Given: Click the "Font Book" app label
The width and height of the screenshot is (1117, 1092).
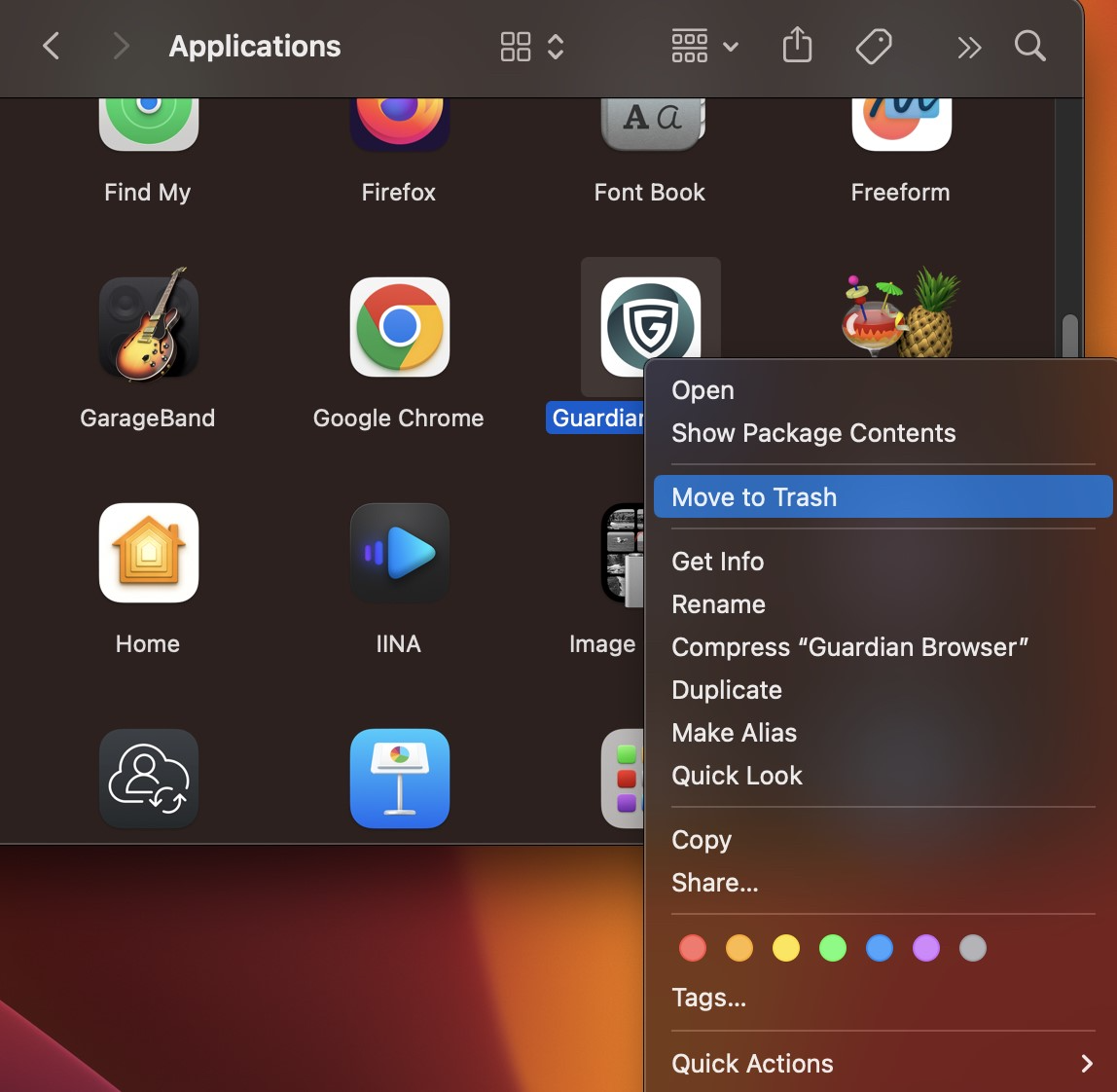Looking at the screenshot, I should point(650,192).
